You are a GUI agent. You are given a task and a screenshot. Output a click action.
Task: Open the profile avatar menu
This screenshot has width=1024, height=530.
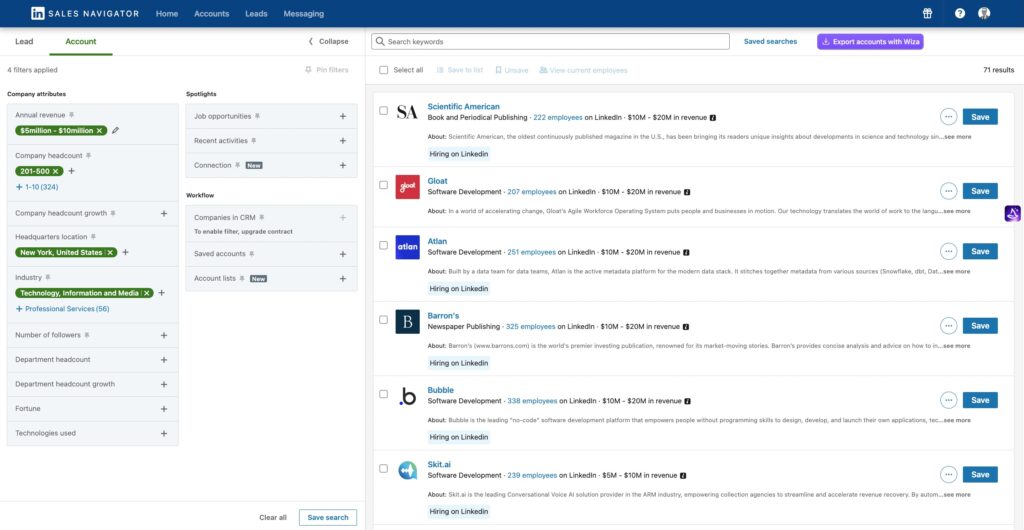pos(984,13)
